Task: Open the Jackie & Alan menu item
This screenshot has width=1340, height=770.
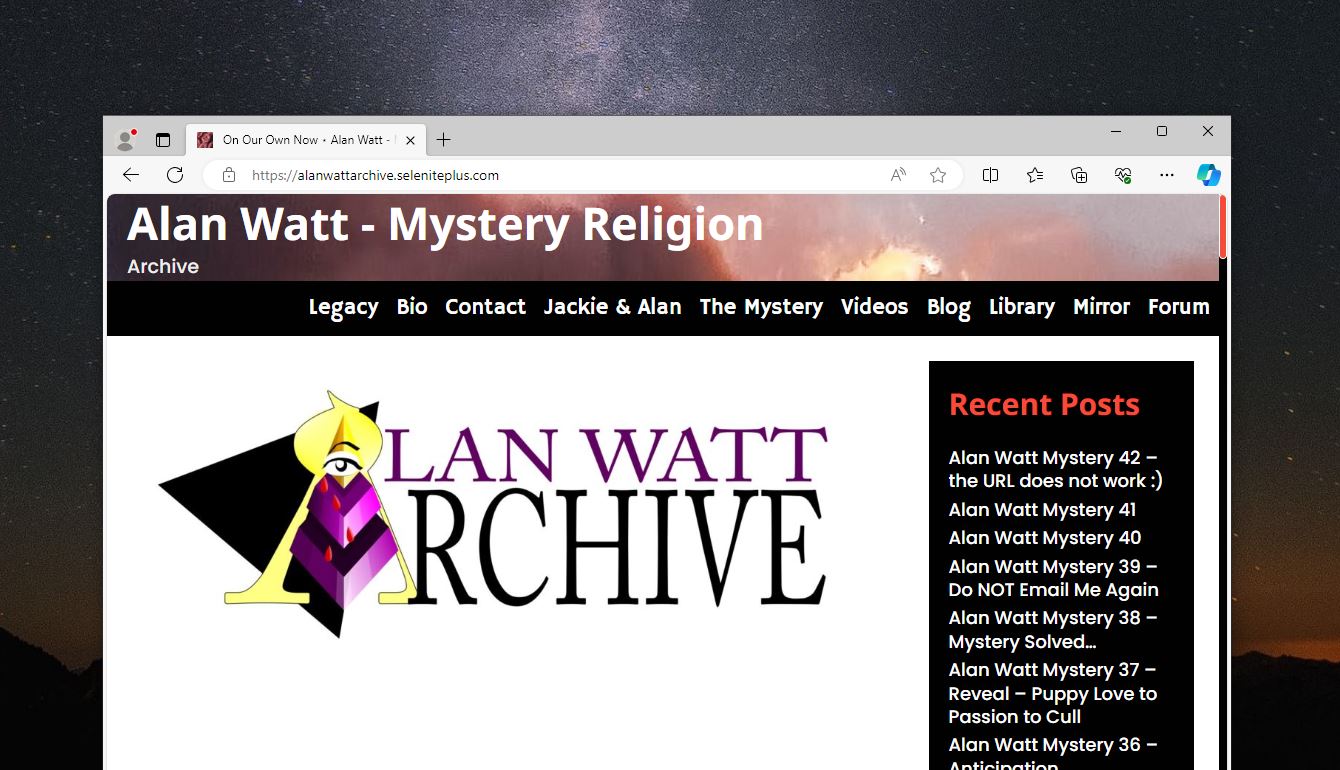Action: point(612,307)
